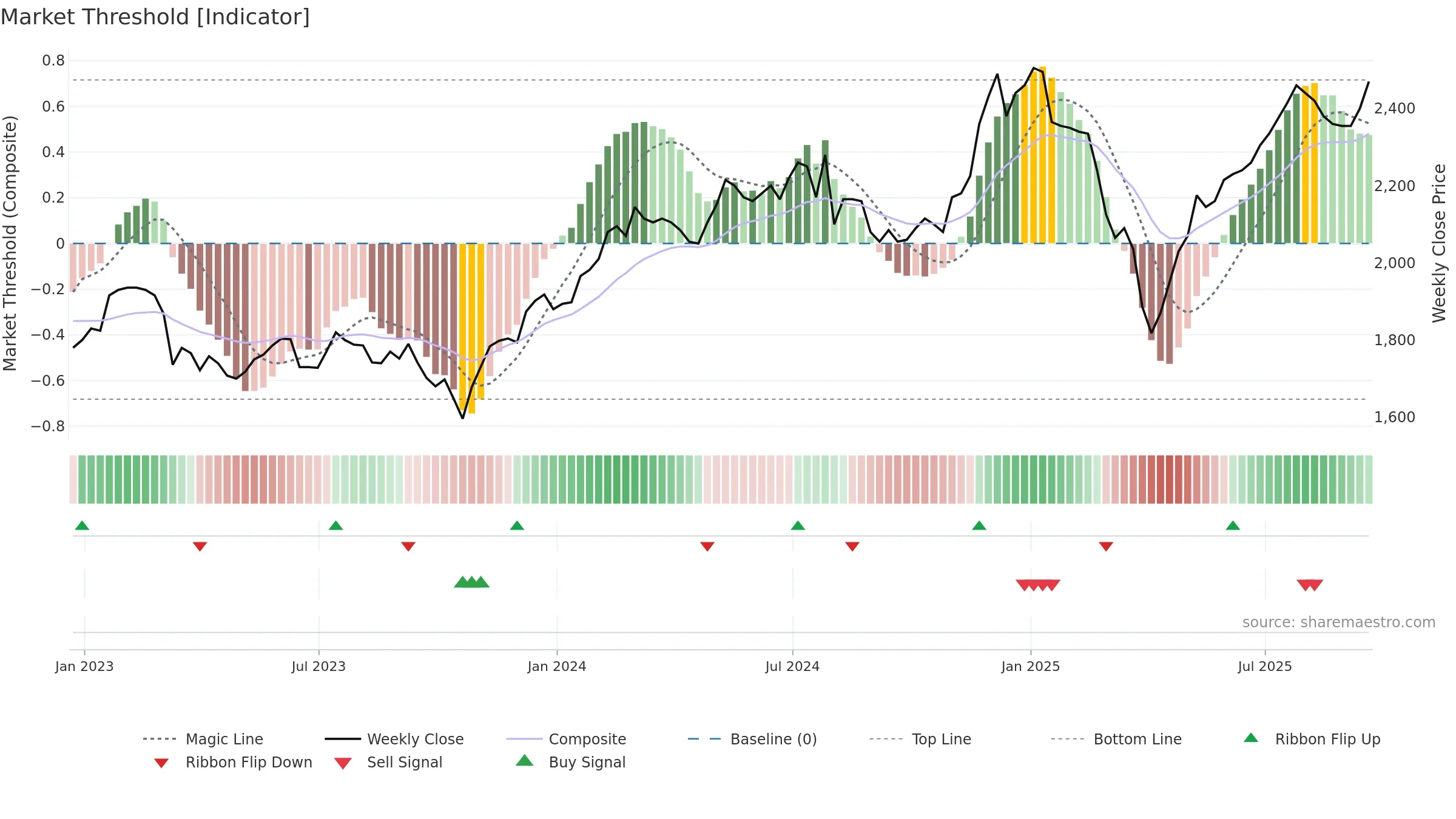Viewport: 1456px width, 819px height.
Task: Toggle the Baseline (0) legend entry
Action: 752,739
